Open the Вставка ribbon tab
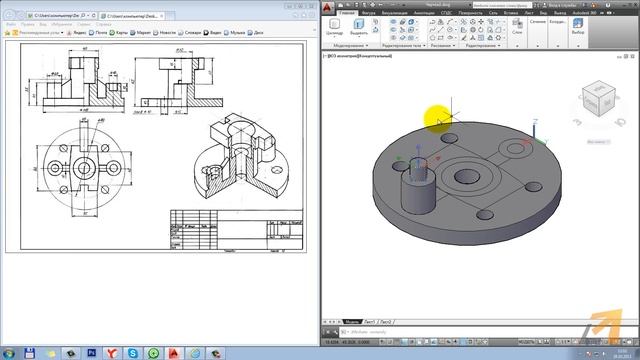Image resolution: width=640 pixels, height=360 pixels. click(x=511, y=13)
